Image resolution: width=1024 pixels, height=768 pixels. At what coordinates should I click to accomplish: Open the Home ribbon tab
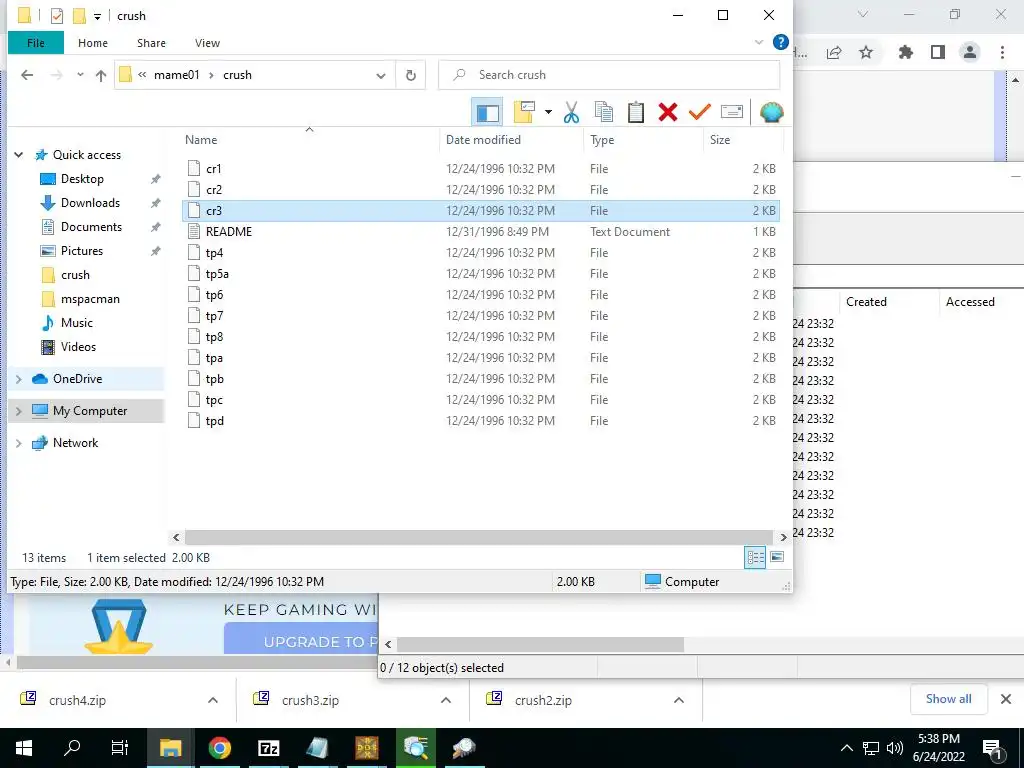point(93,43)
